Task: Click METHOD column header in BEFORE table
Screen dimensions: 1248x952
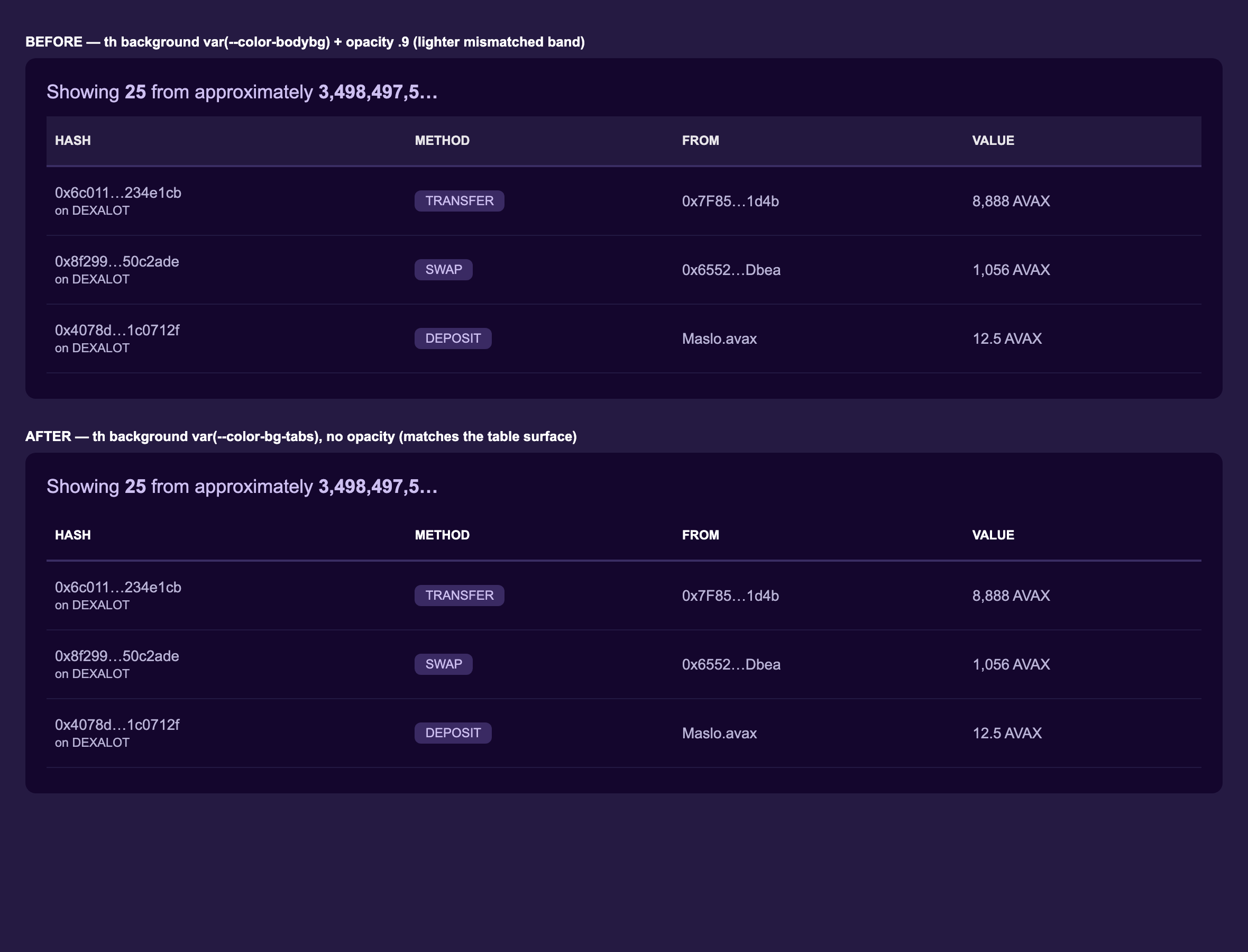Action: coord(442,141)
